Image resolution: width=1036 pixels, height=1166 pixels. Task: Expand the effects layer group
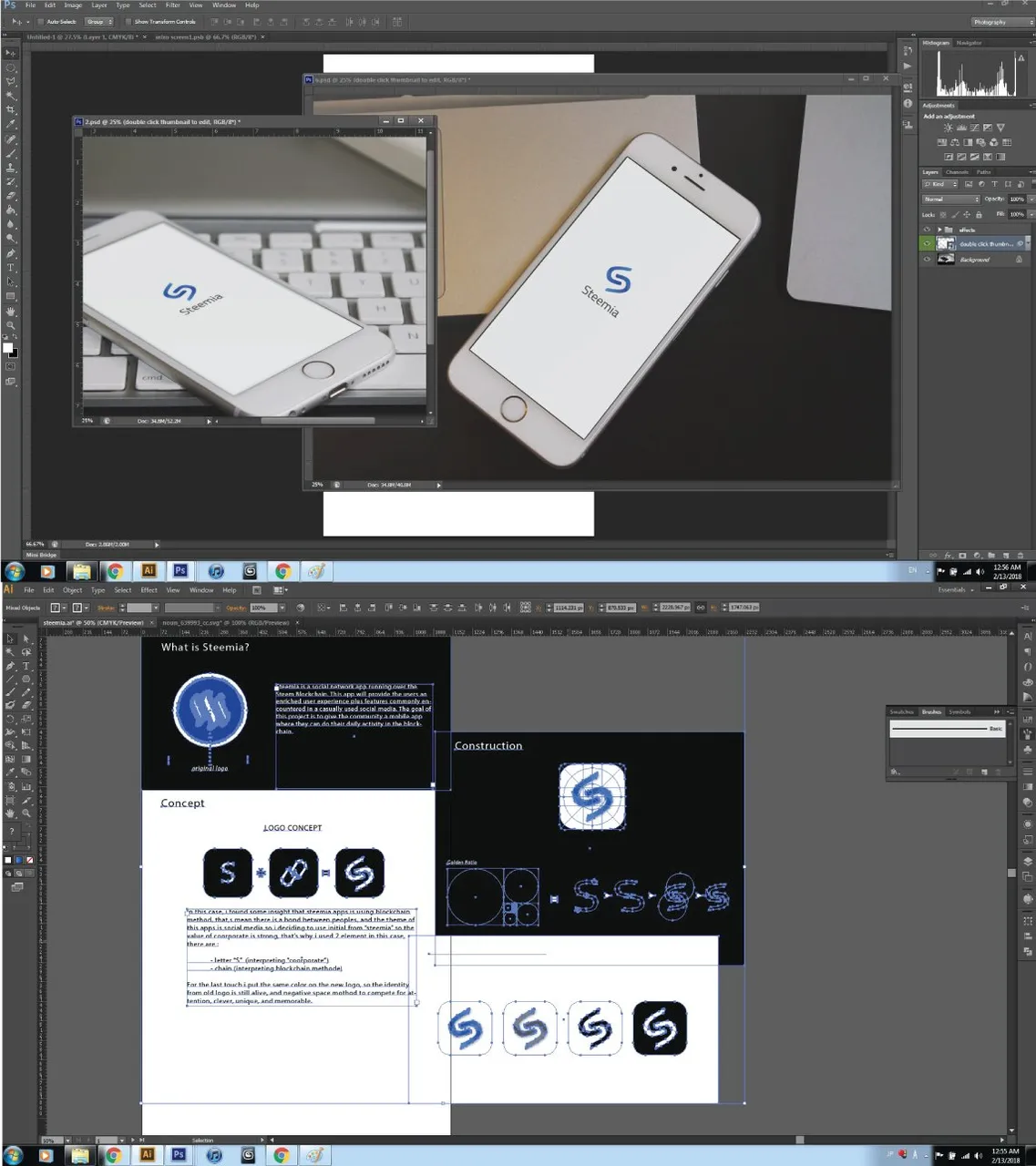[x=939, y=230]
